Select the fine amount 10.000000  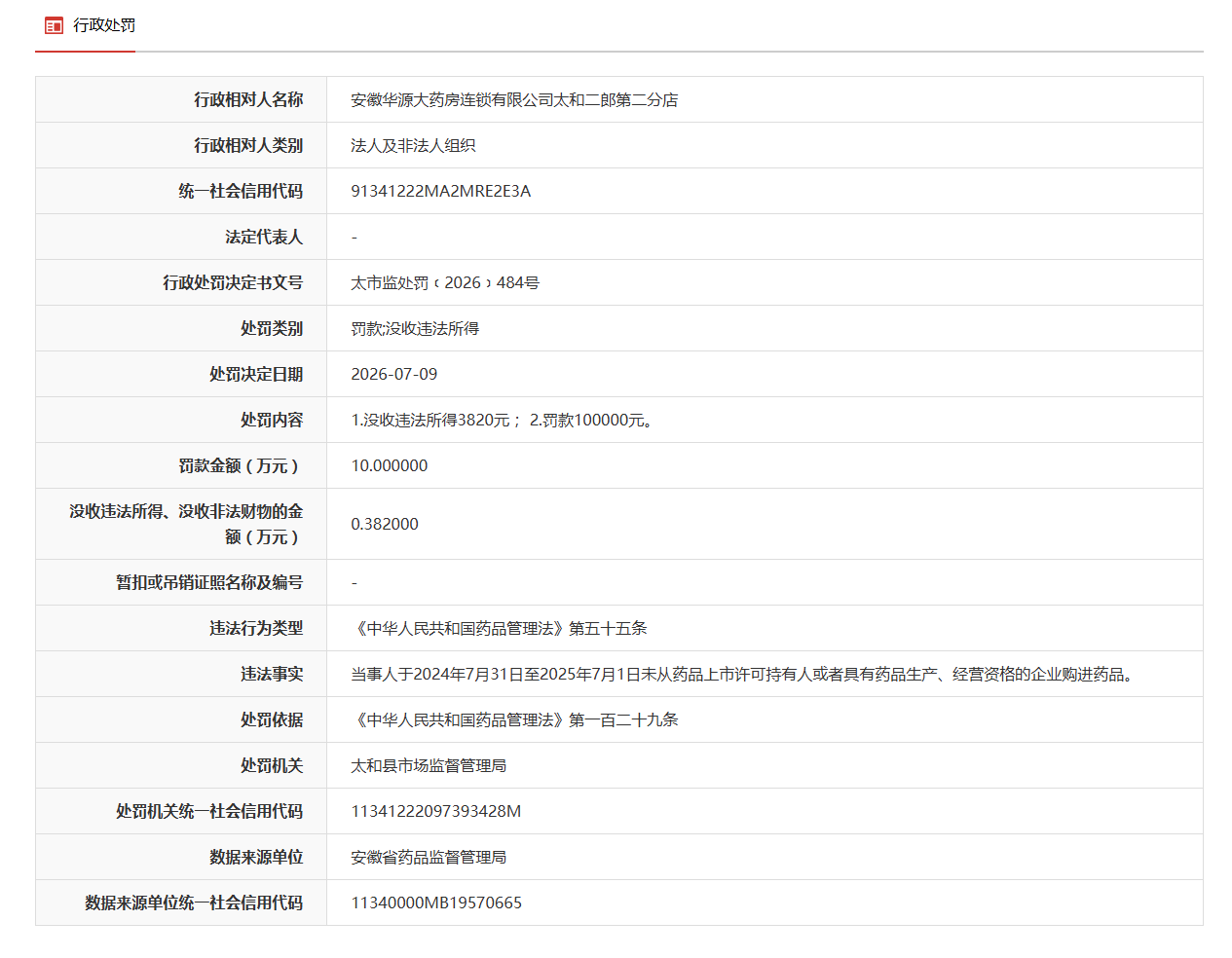(x=390, y=465)
